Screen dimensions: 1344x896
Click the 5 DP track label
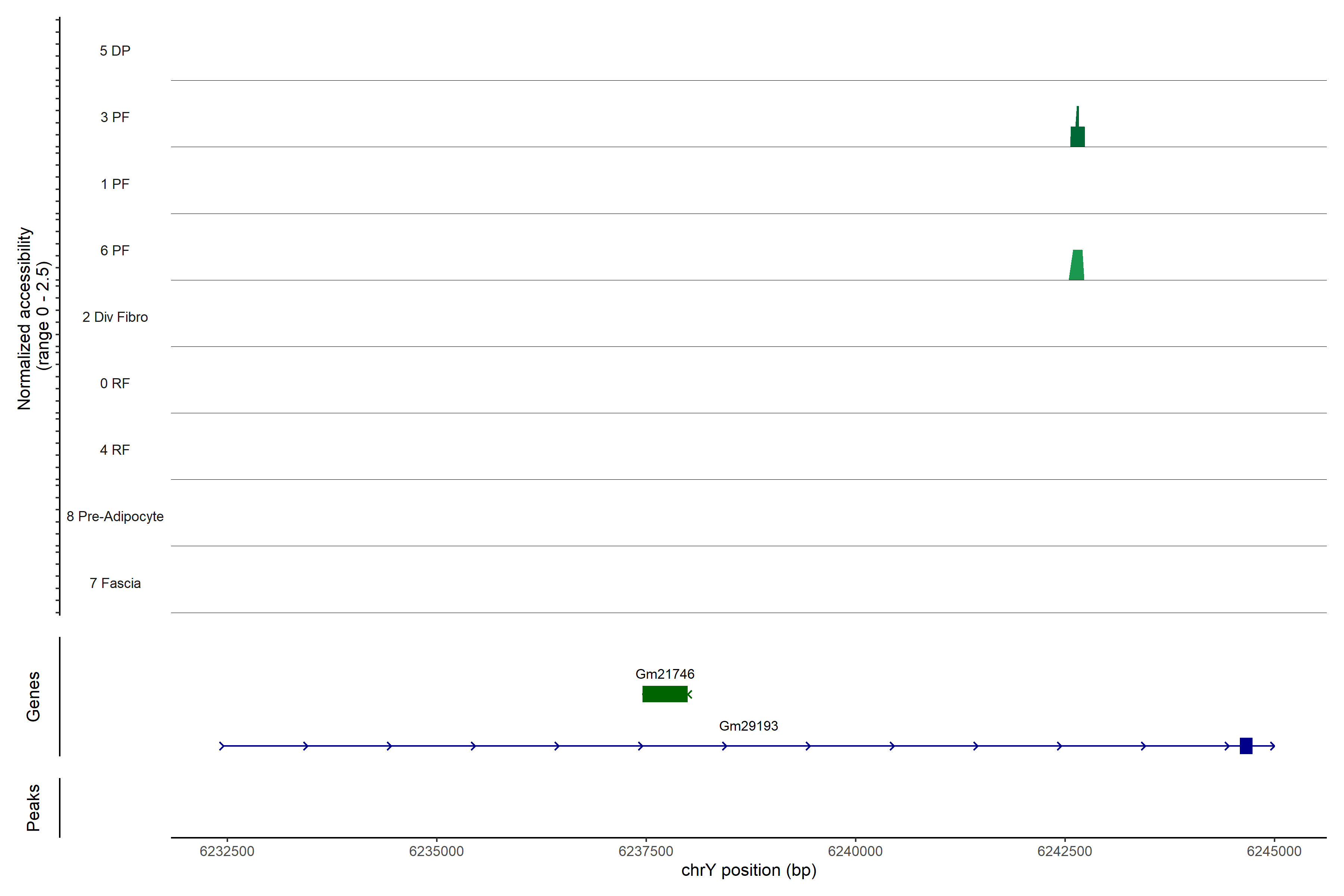115,51
